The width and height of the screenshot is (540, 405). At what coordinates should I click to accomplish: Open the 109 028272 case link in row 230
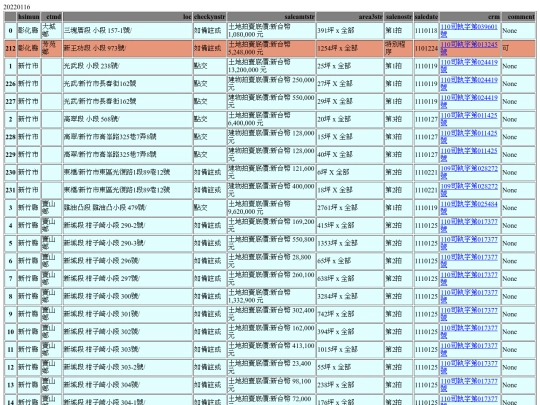469,172
